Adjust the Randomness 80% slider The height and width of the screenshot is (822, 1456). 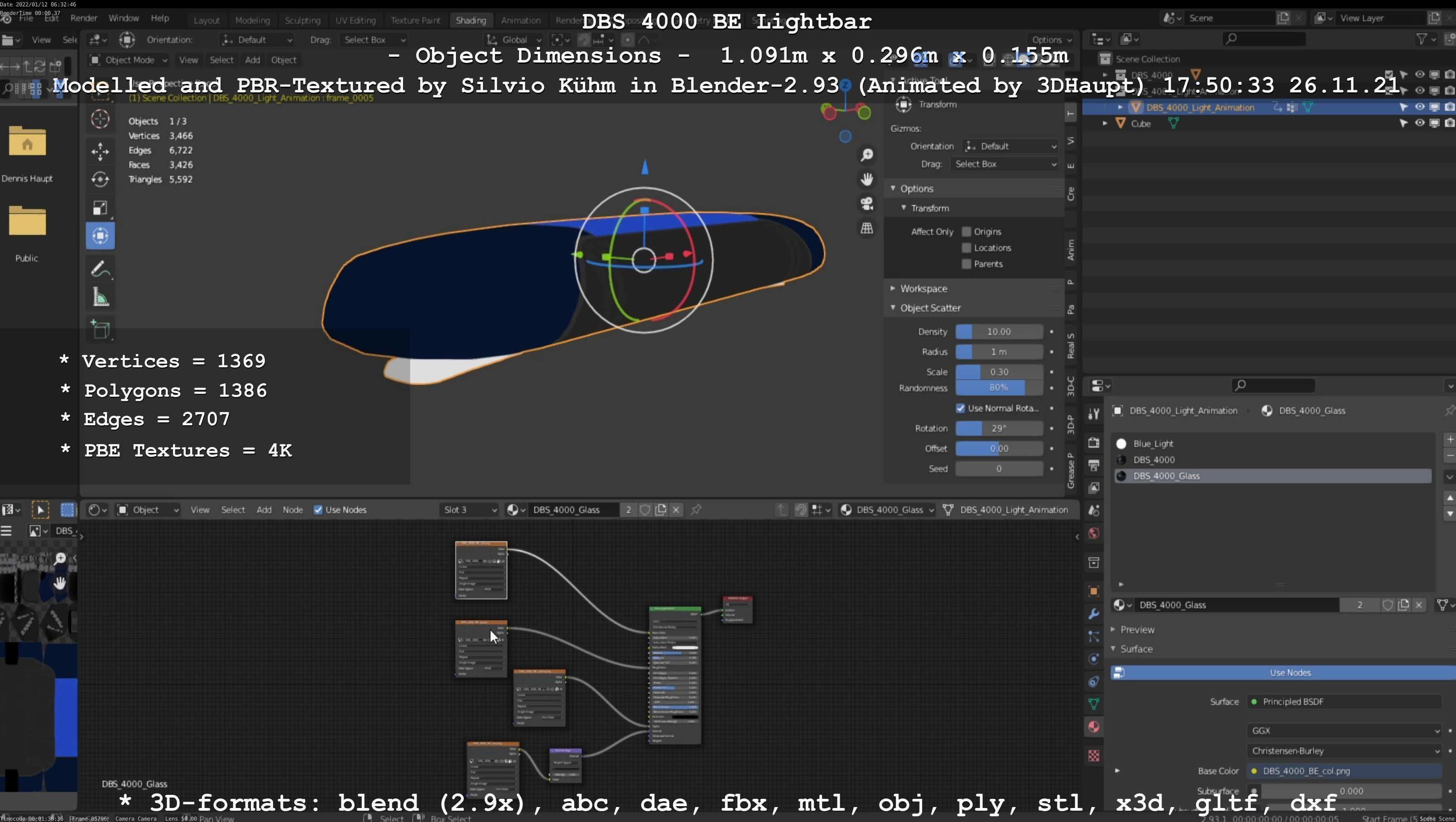(x=999, y=388)
